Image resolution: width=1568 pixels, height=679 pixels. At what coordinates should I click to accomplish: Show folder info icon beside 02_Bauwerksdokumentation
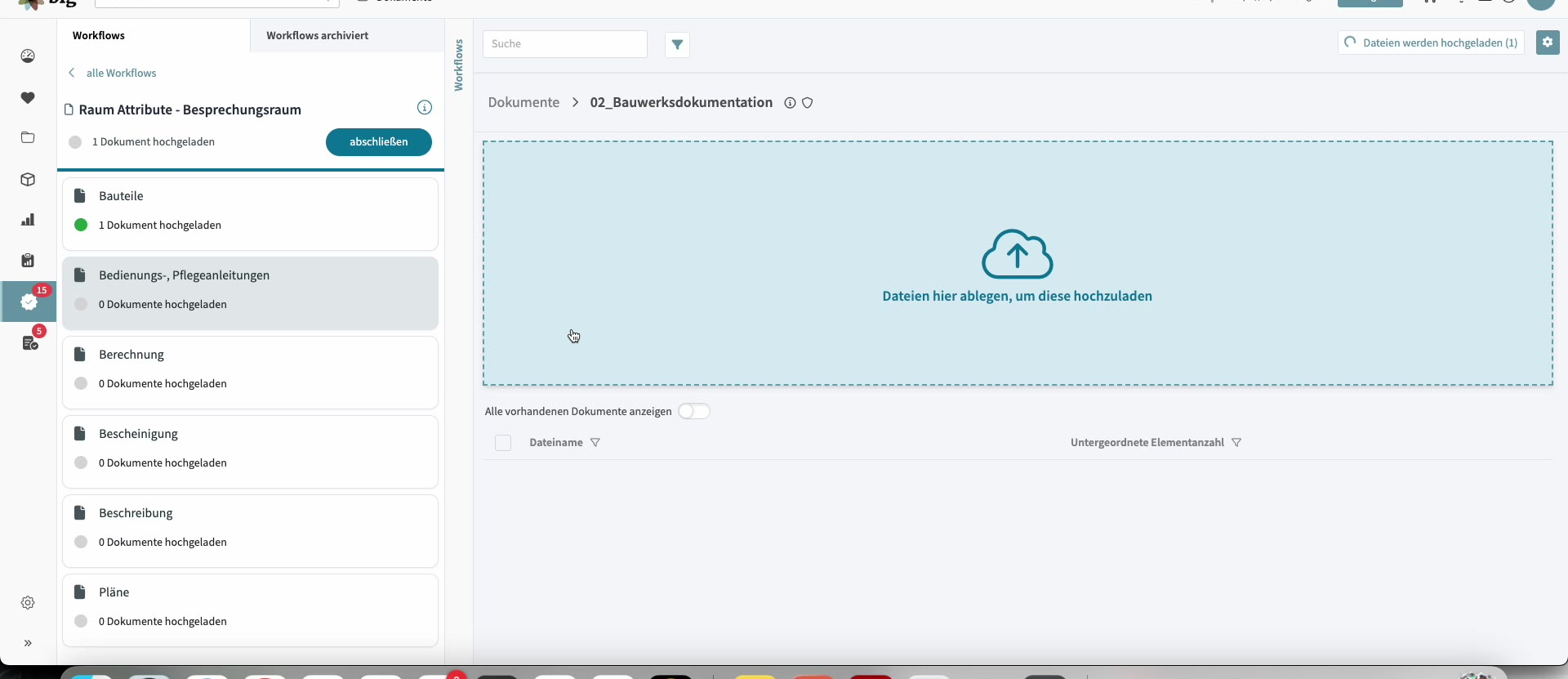[x=790, y=103]
